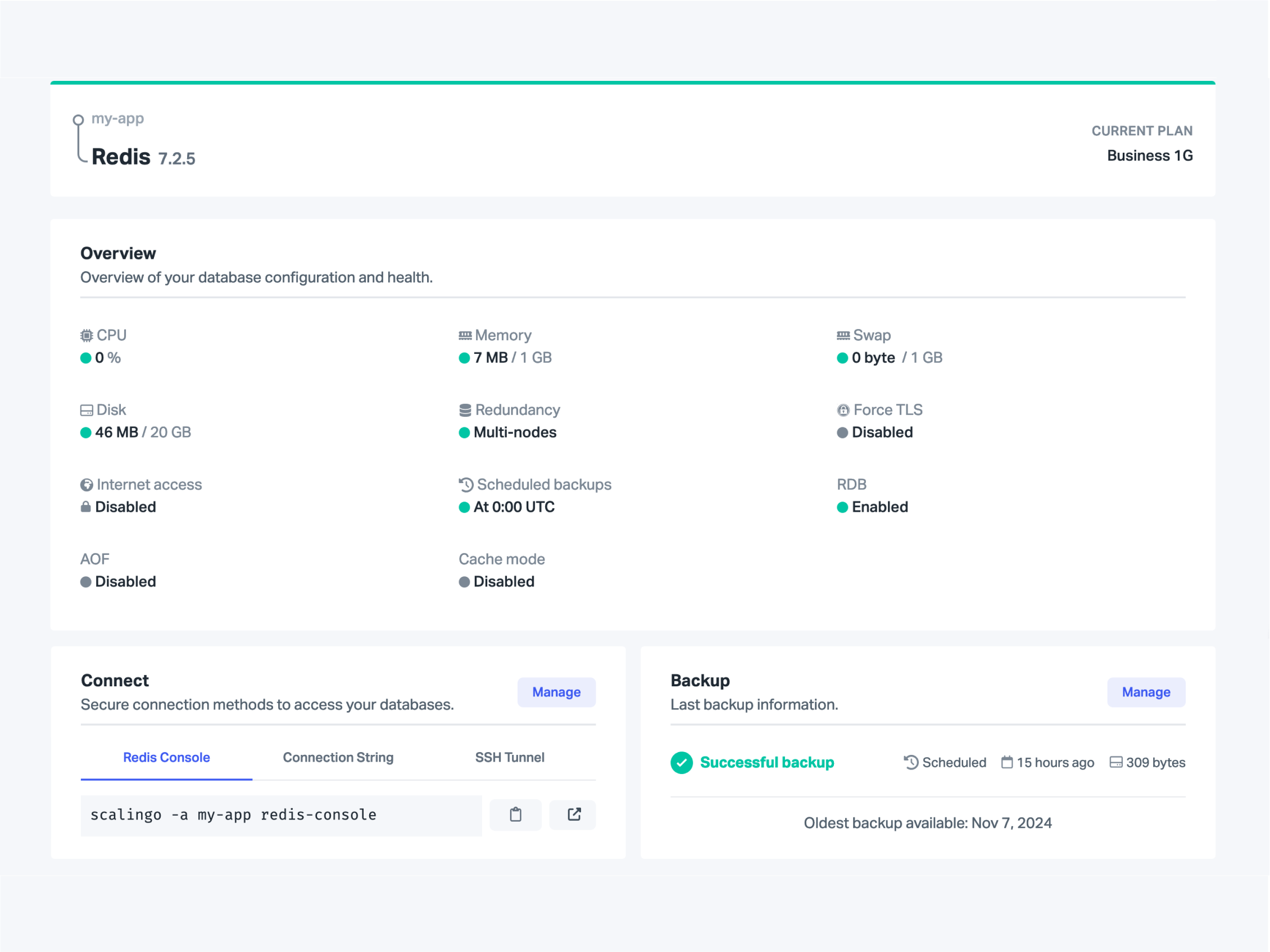
Task: Select the Redis Console tab
Action: pyautogui.click(x=166, y=758)
